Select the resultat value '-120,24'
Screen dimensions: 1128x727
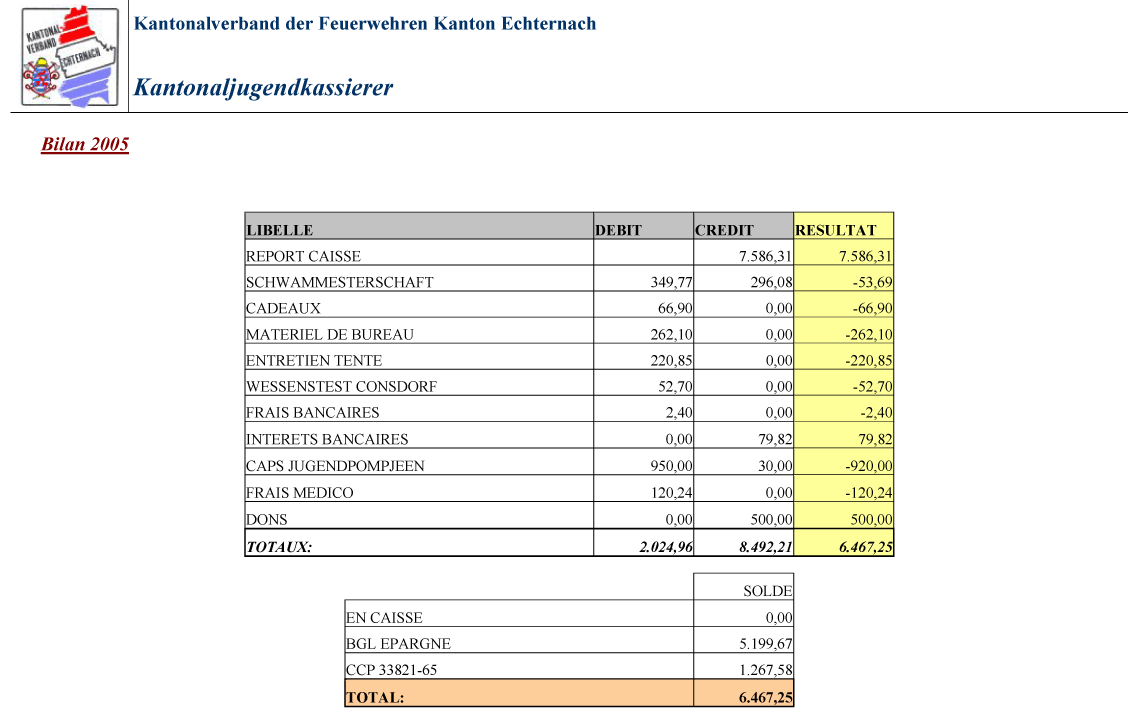(x=869, y=493)
